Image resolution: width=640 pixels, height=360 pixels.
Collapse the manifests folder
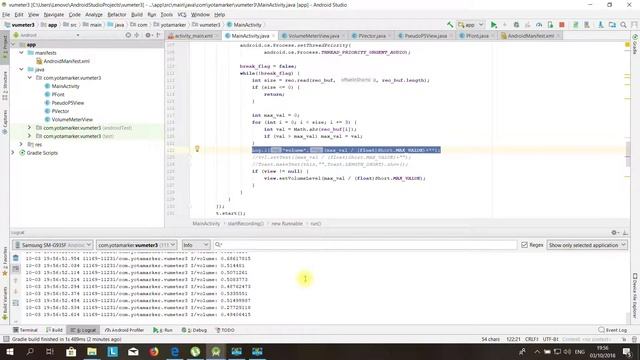coord(21,53)
